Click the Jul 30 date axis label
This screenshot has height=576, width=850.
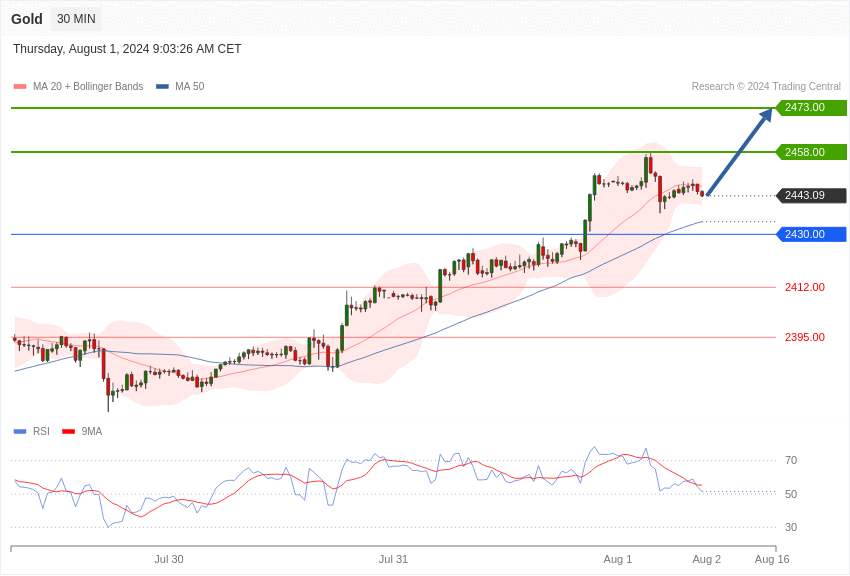point(169,559)
